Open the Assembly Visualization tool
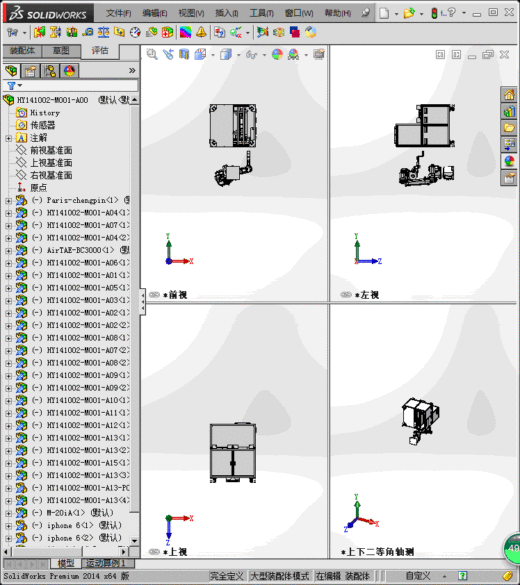This screenshot has width=520, height=585. click(151, 32)
